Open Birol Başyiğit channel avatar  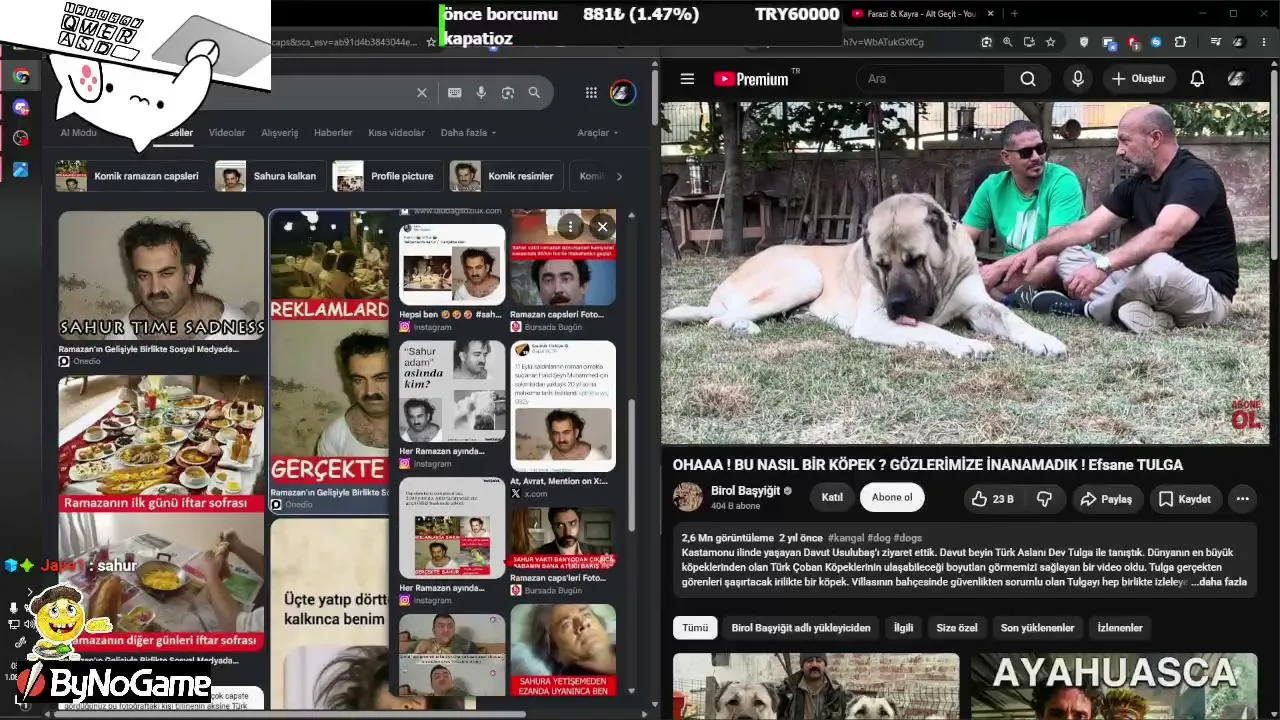[688, 497]
